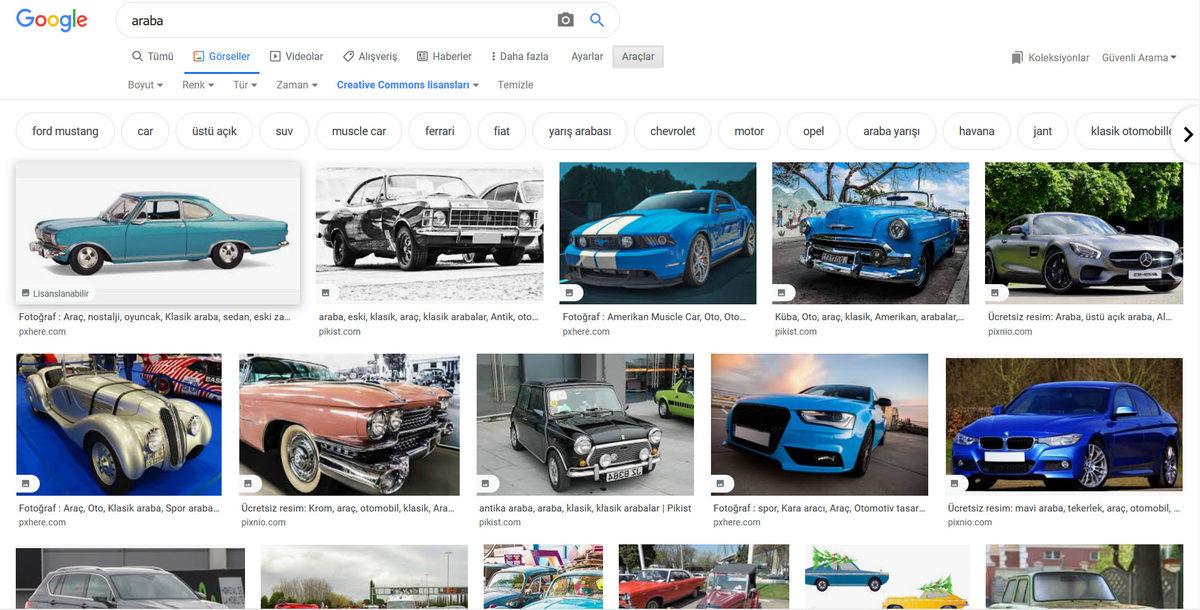Image resolution: width=1200 pixels, height=610 pixels.
Task: Open Creative Commons lisansları filter
Action: 405,85
